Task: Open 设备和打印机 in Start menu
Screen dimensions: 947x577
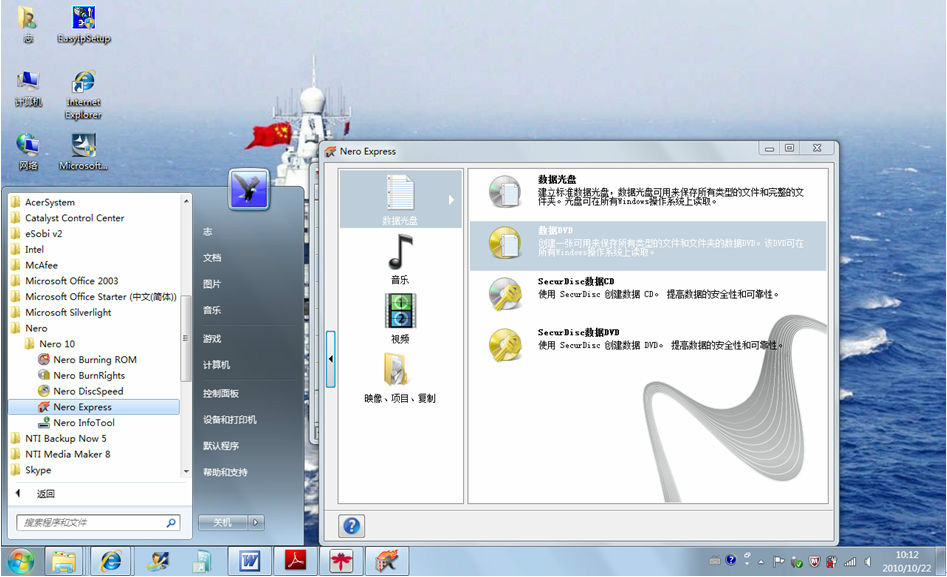Action: point(230,419)
